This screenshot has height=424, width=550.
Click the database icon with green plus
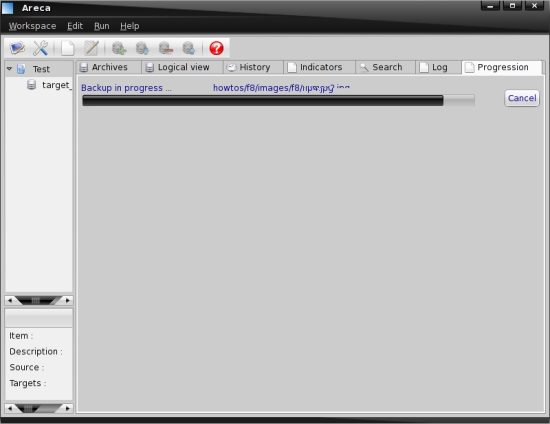point(119,48)
